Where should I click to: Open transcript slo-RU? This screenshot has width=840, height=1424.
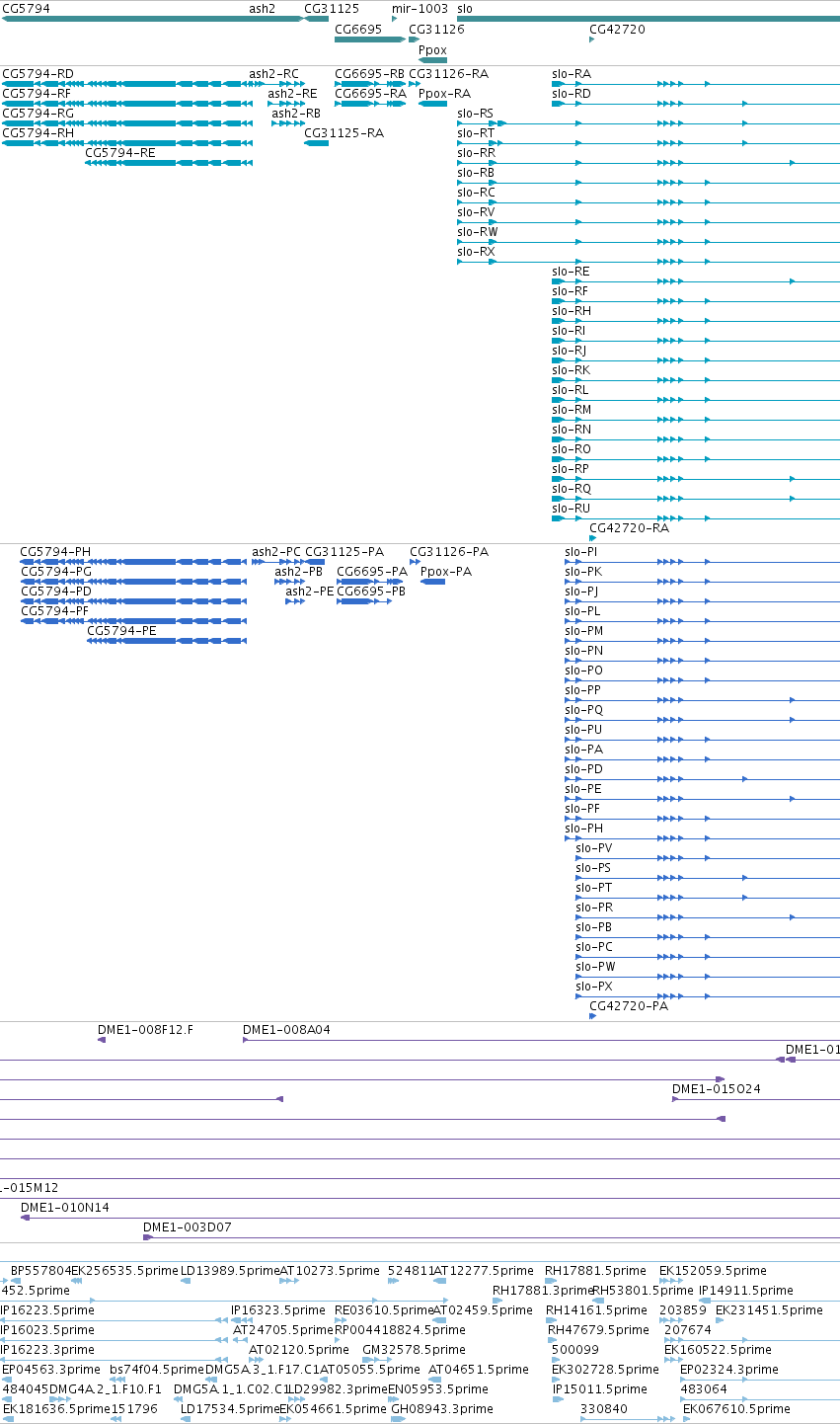[x=571, y=509]
